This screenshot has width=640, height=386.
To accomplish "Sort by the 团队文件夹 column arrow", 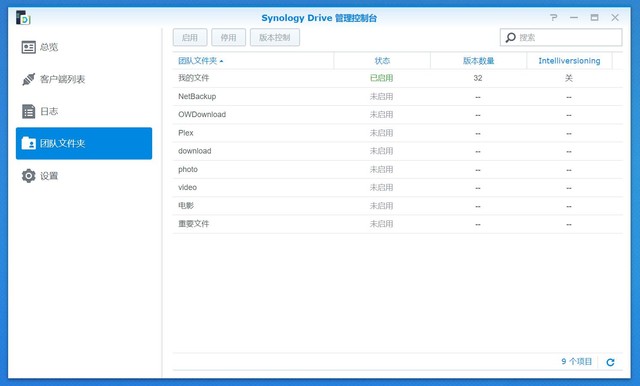I will point(221,61).
